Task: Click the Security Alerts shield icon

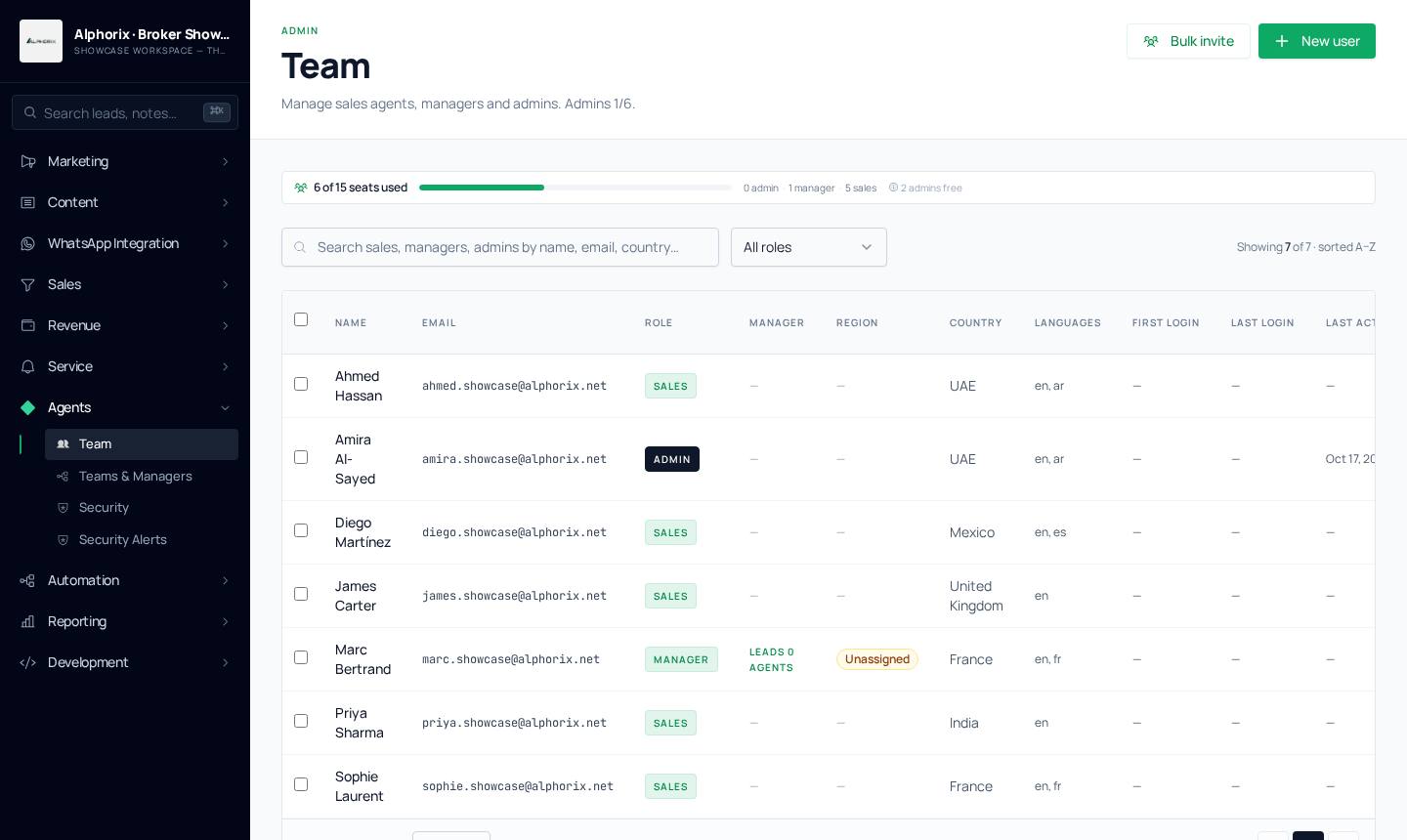Action: (x=64, y=540)
